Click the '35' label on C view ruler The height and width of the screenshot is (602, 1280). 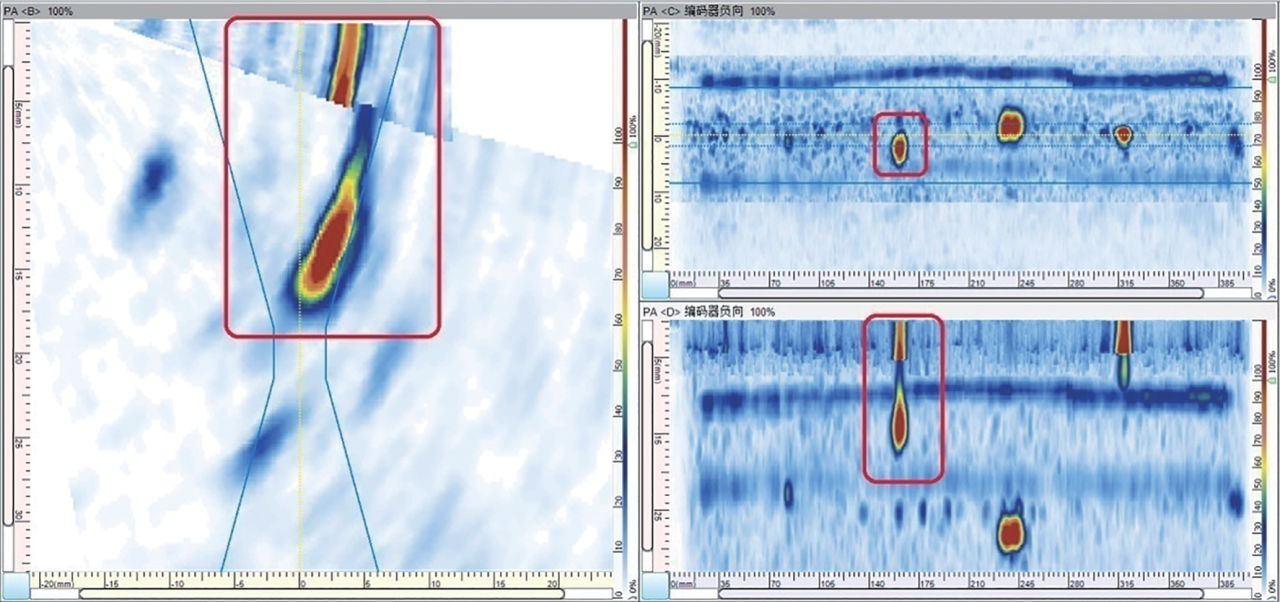[x=725, y=283]
